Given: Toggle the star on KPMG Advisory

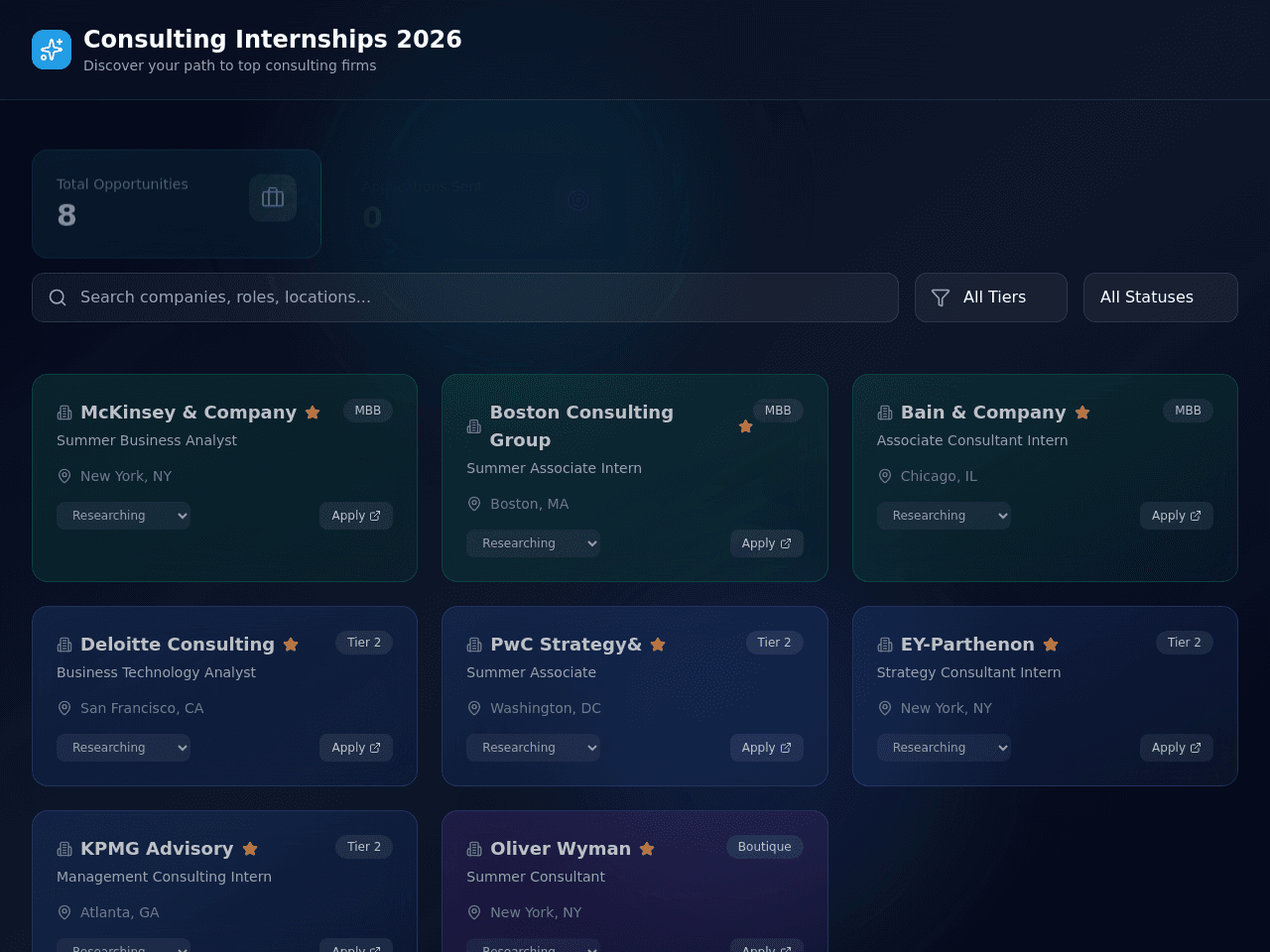Looking at the screenshot, I should [x=250, y=849].
